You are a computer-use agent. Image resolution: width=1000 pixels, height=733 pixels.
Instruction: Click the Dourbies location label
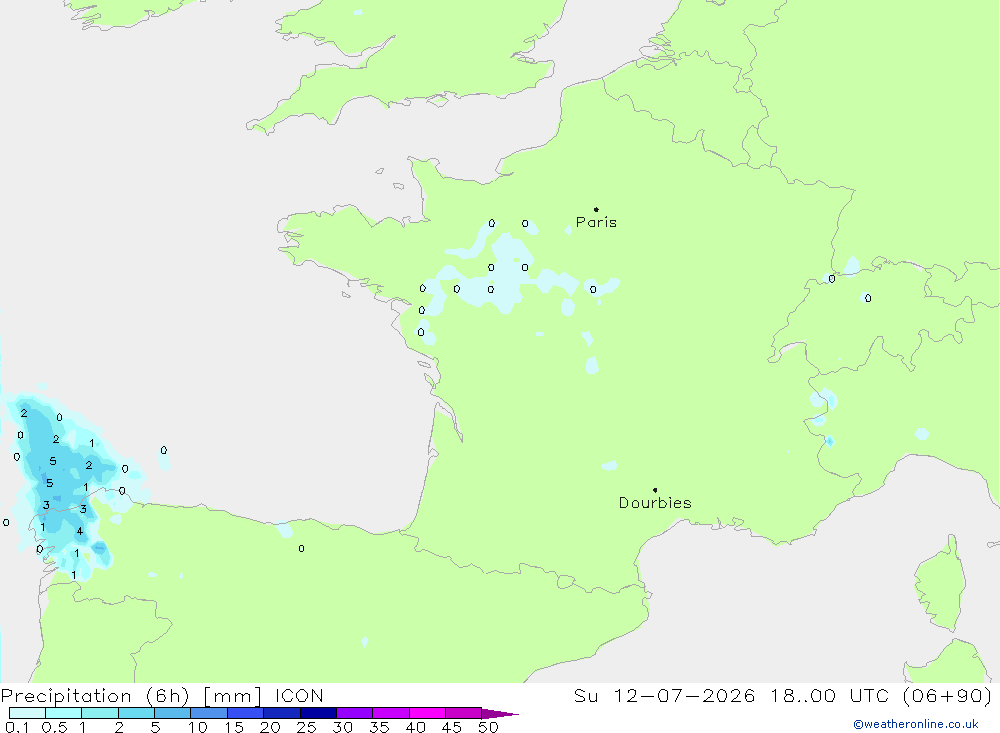(x=655, y=503)
